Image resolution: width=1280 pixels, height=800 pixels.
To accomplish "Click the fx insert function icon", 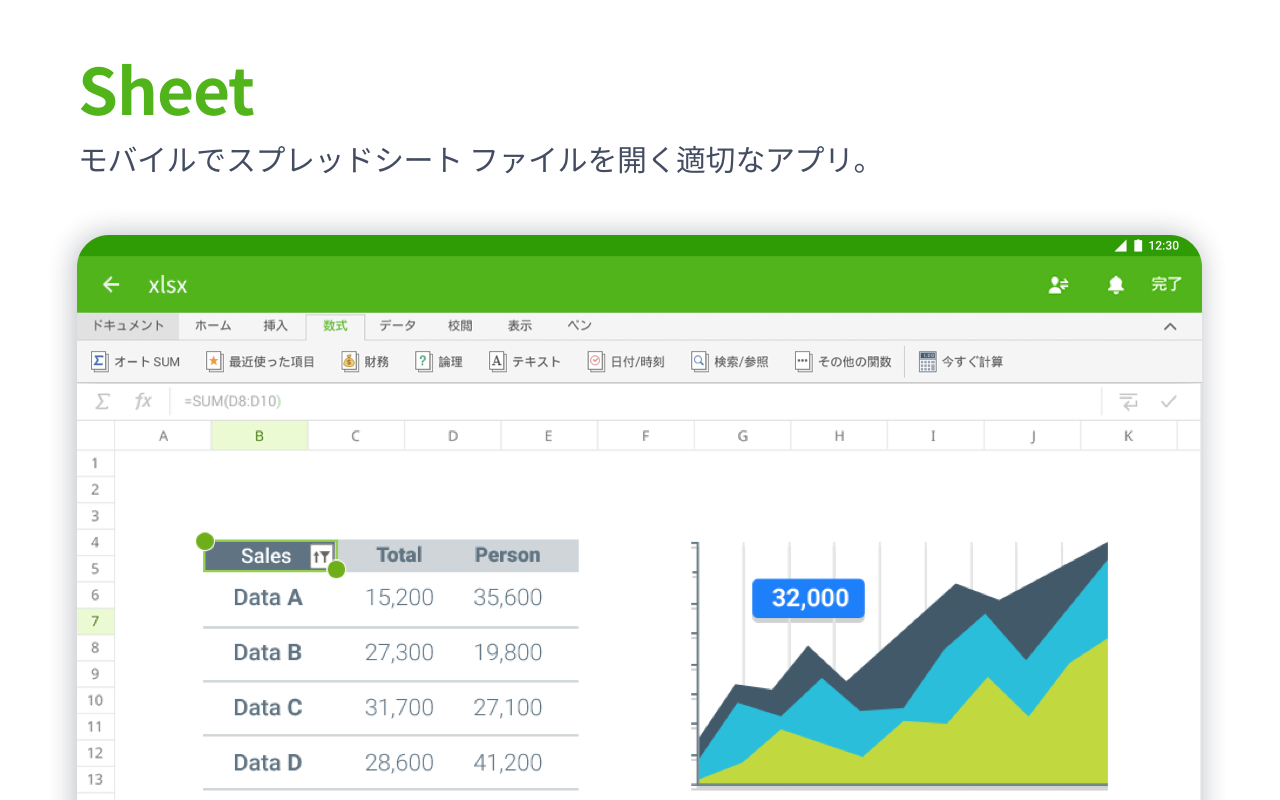I will [x=143, y=401].
